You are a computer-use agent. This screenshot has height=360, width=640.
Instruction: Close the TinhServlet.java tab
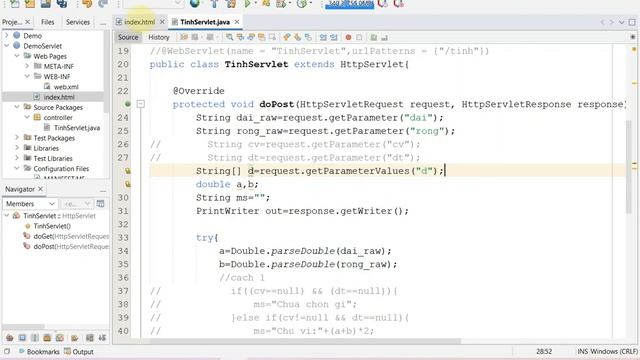237,22
